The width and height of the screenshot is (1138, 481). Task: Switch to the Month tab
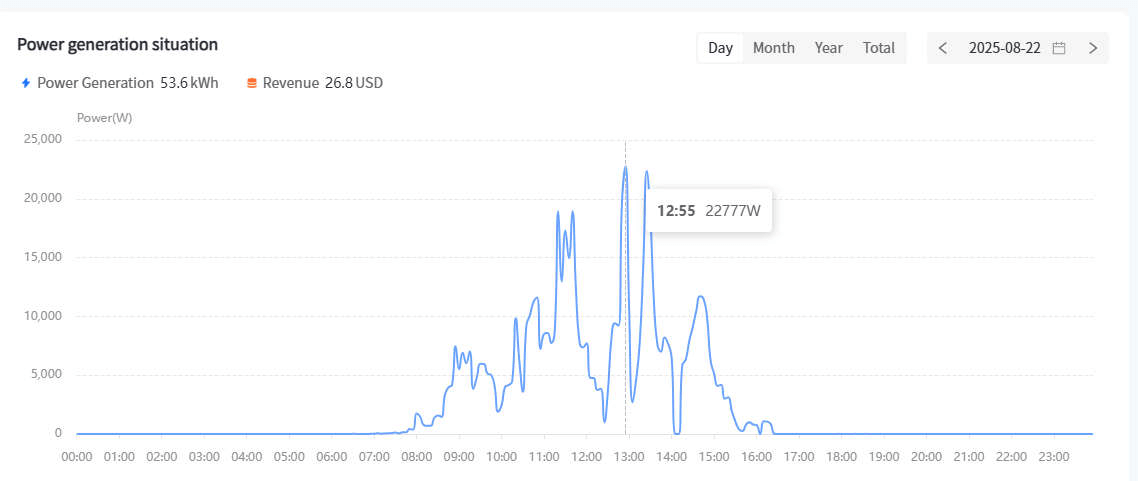coord(774,49)
